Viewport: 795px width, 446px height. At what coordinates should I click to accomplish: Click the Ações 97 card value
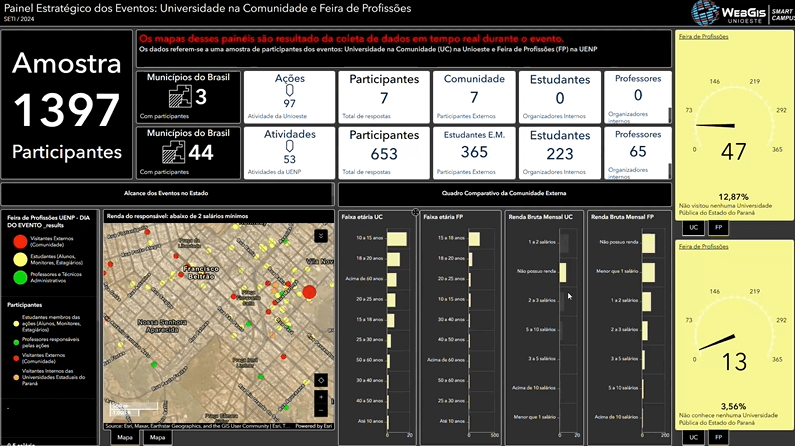pos(290,103)
